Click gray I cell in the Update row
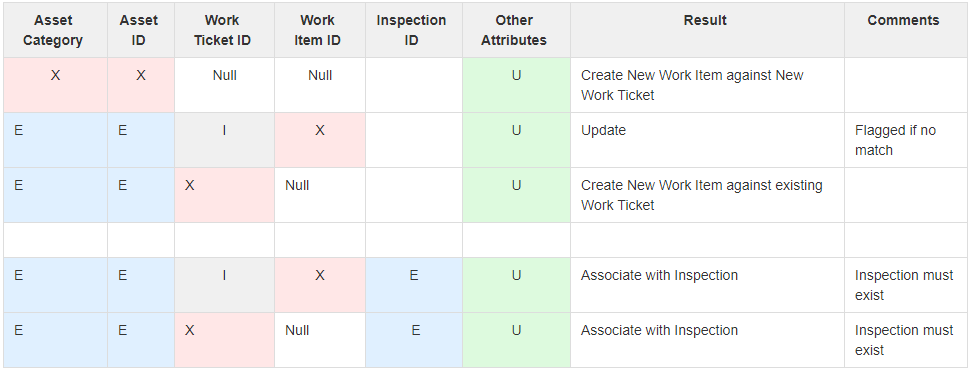 pyautogui.click(x=224, y=140)
